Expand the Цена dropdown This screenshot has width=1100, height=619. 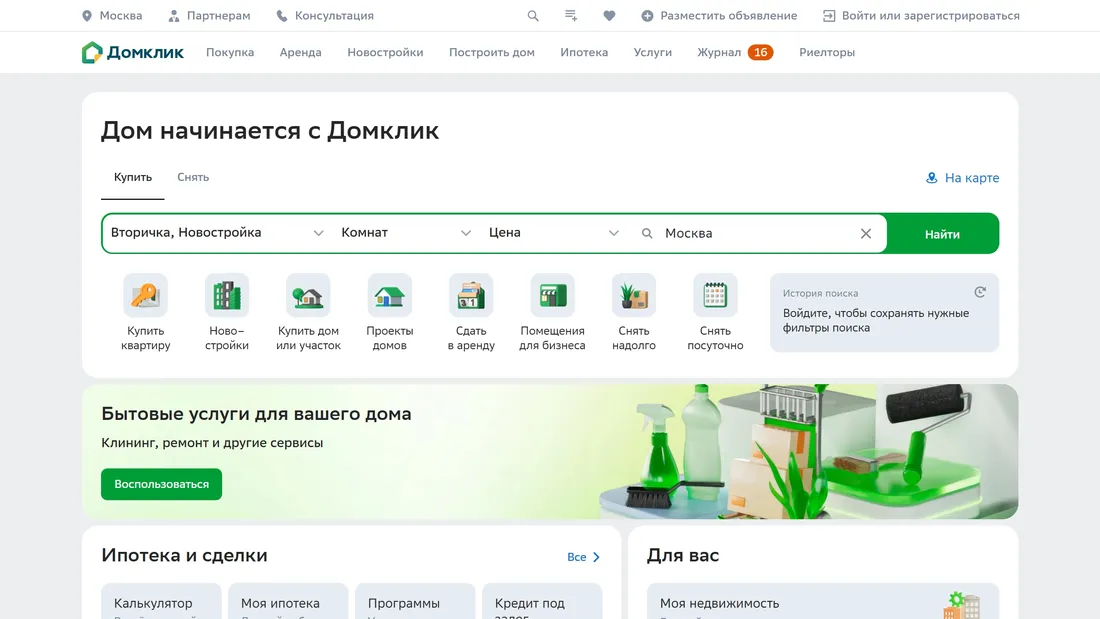[x=613, y=232]
